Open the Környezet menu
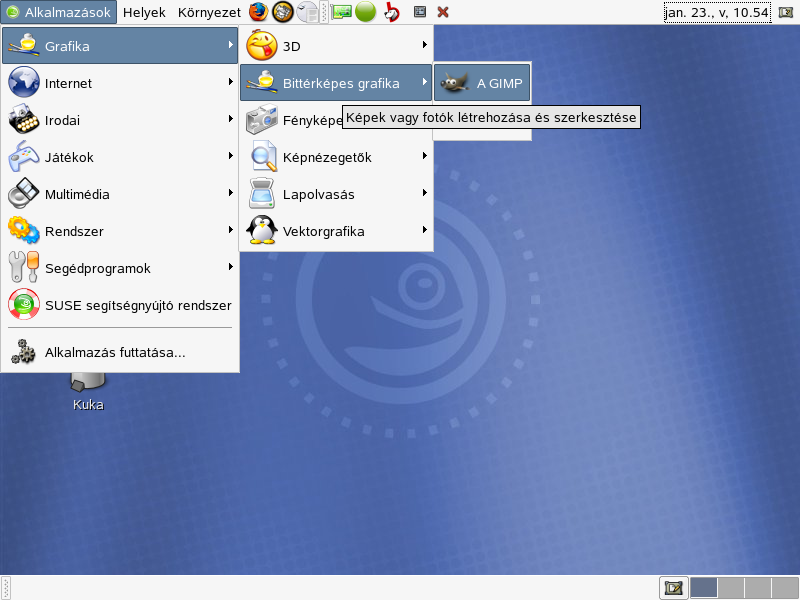The height and width of the screenshot is (600, 800). click(x=209, y=12)
